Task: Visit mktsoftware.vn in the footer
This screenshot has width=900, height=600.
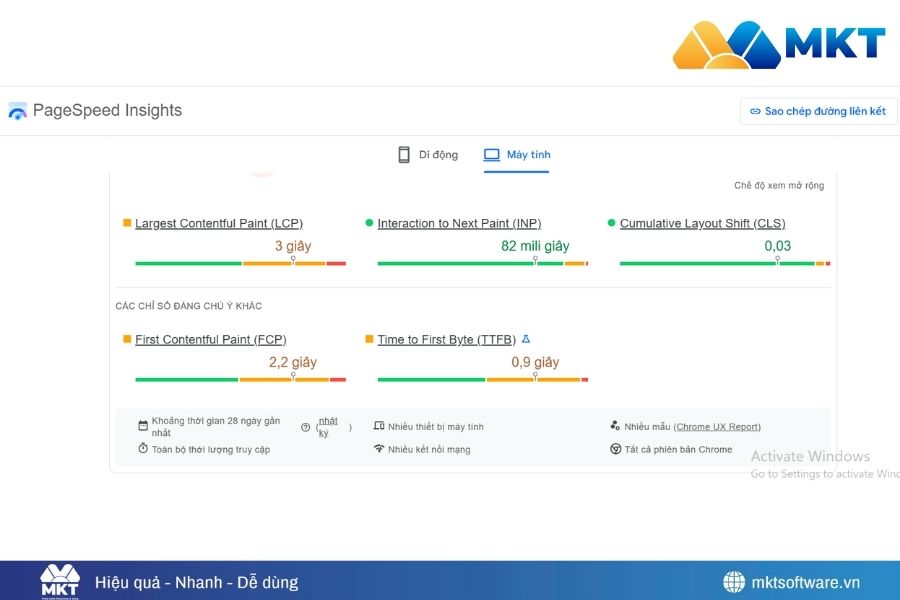Action: (x=804, y=582)
